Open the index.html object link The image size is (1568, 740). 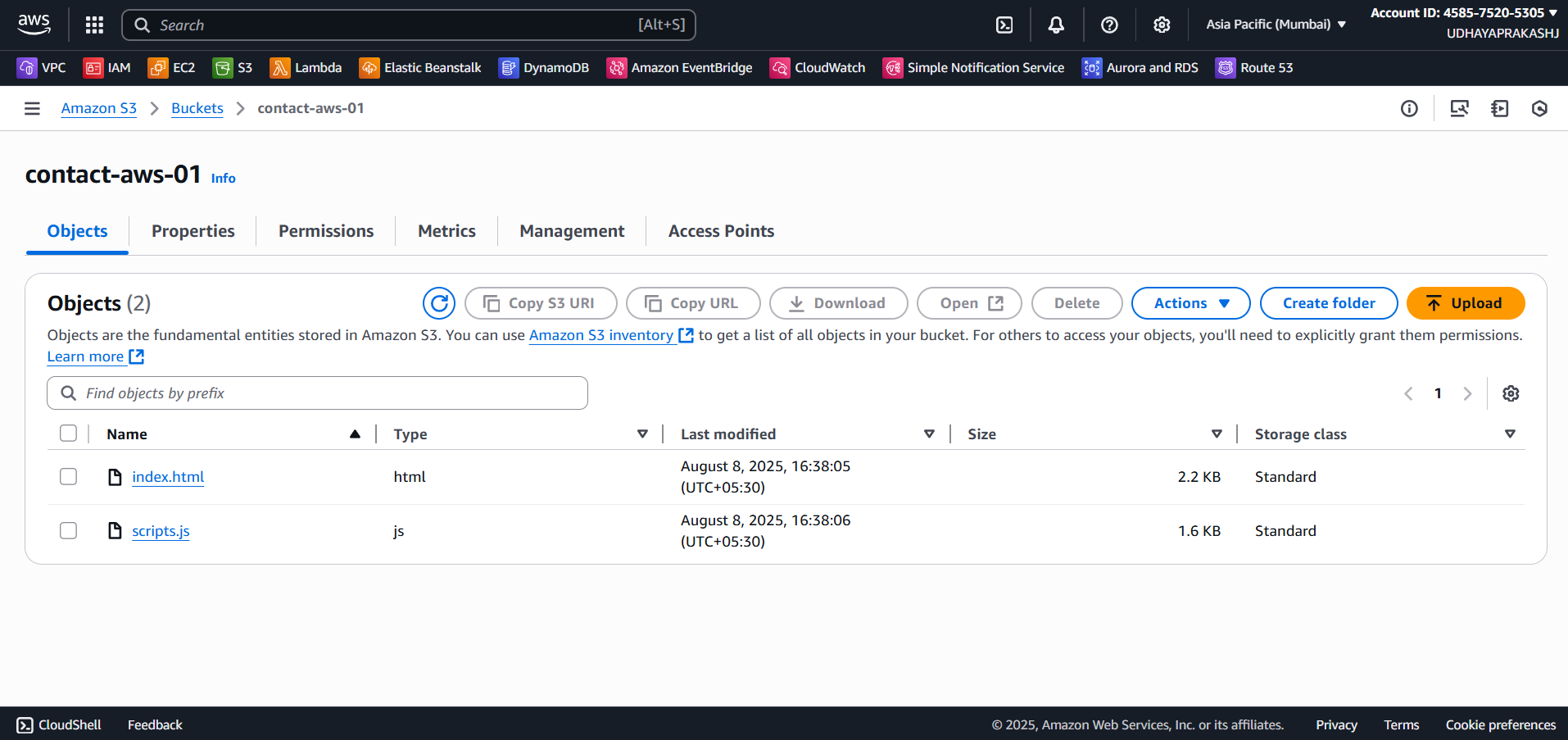point(168,477)
